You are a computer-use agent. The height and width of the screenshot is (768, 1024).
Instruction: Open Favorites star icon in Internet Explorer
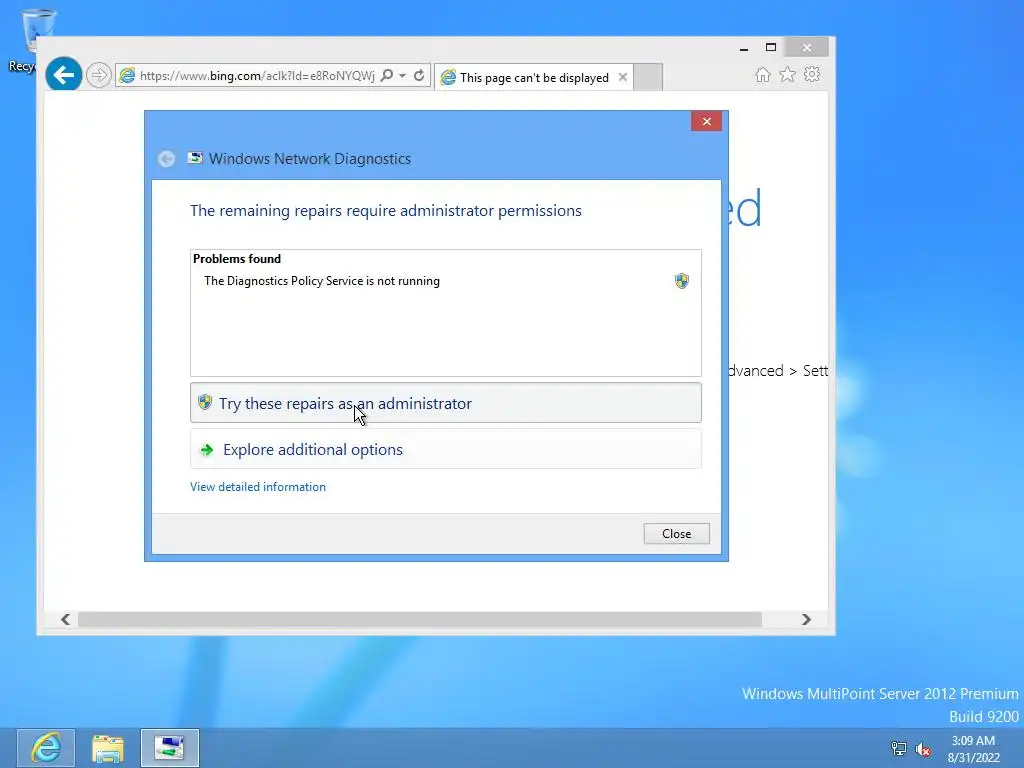pyautogui.click(x=788, y=74)
